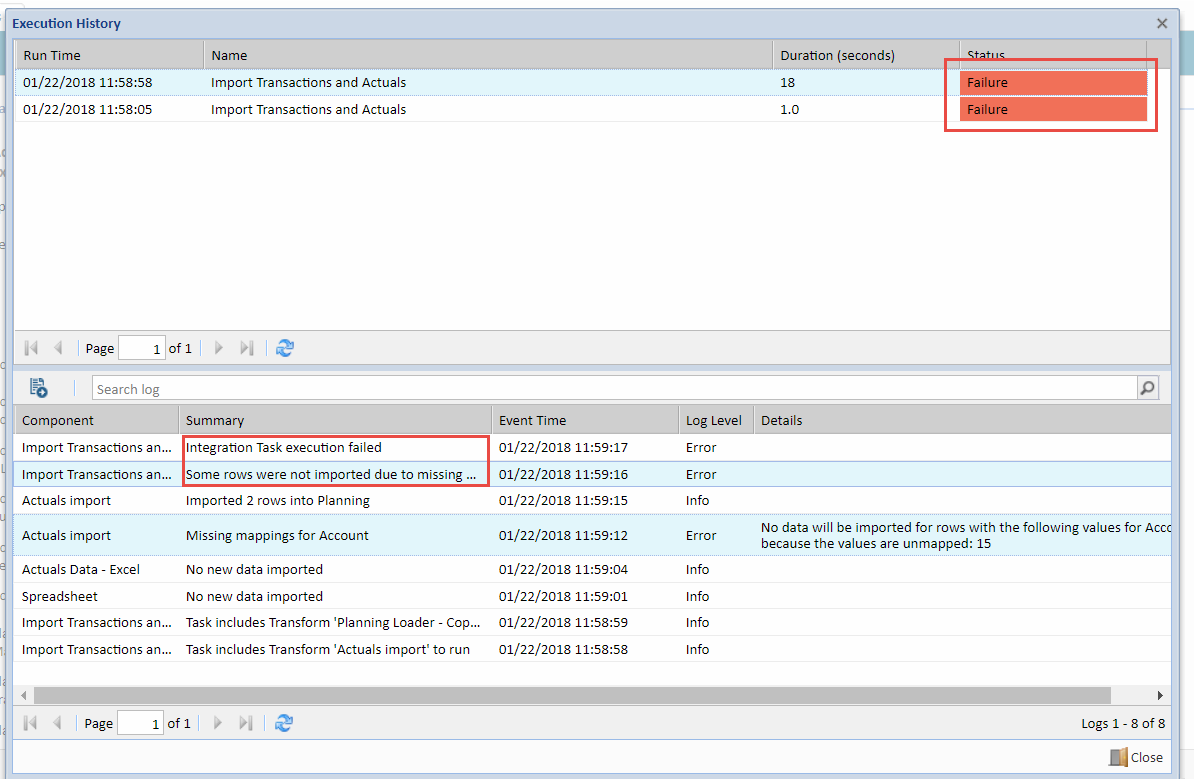Go to first page in execution history pager
Screen dimensions: 1194x779
[31, 348]
